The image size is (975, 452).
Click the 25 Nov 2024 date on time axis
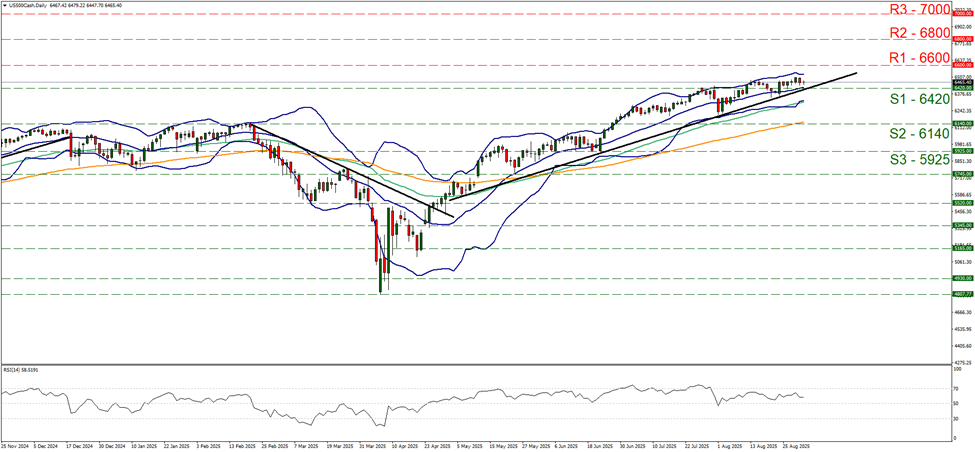coord(16,447)
